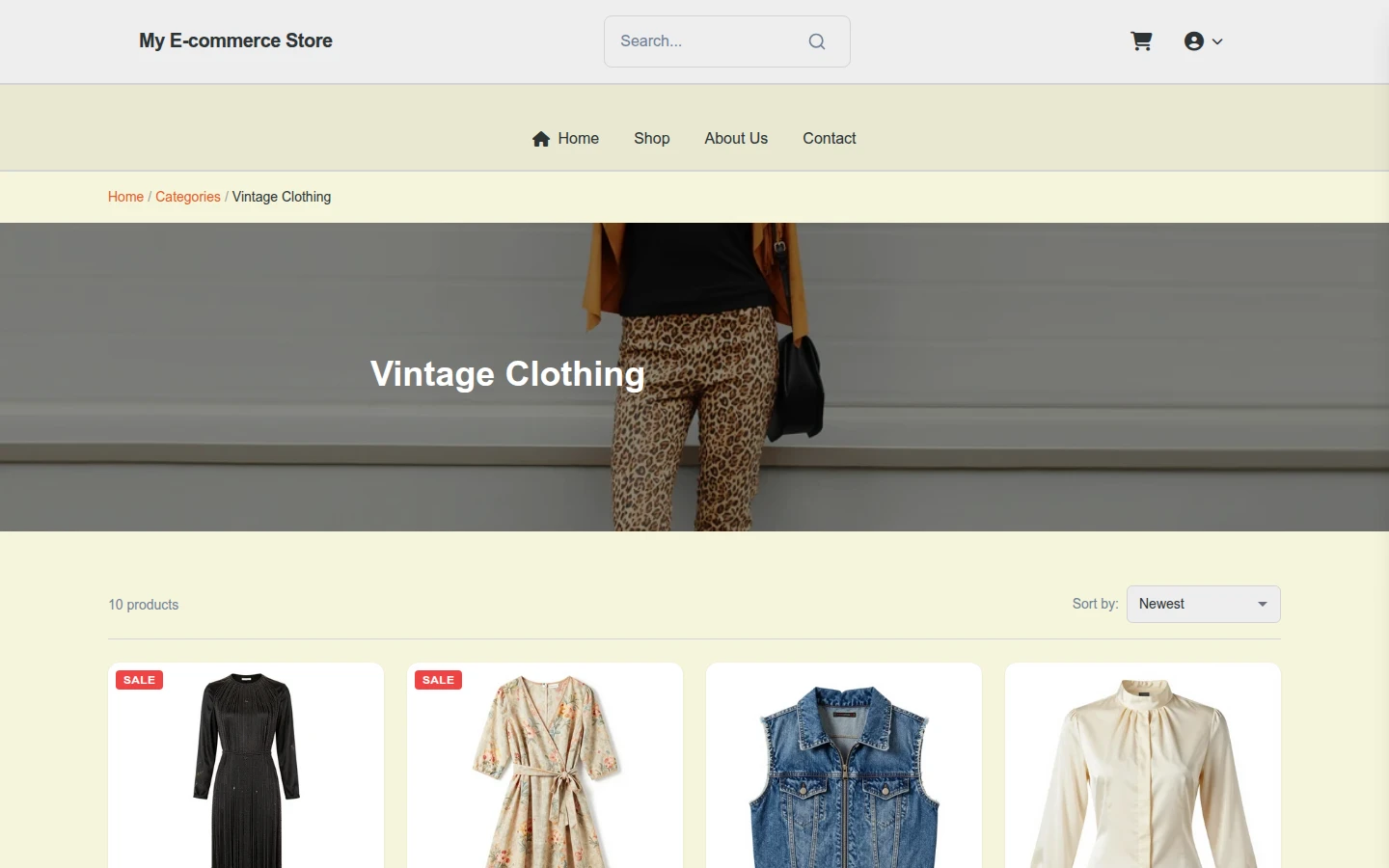Click the SALE badge on the black dress

point(139,680)
